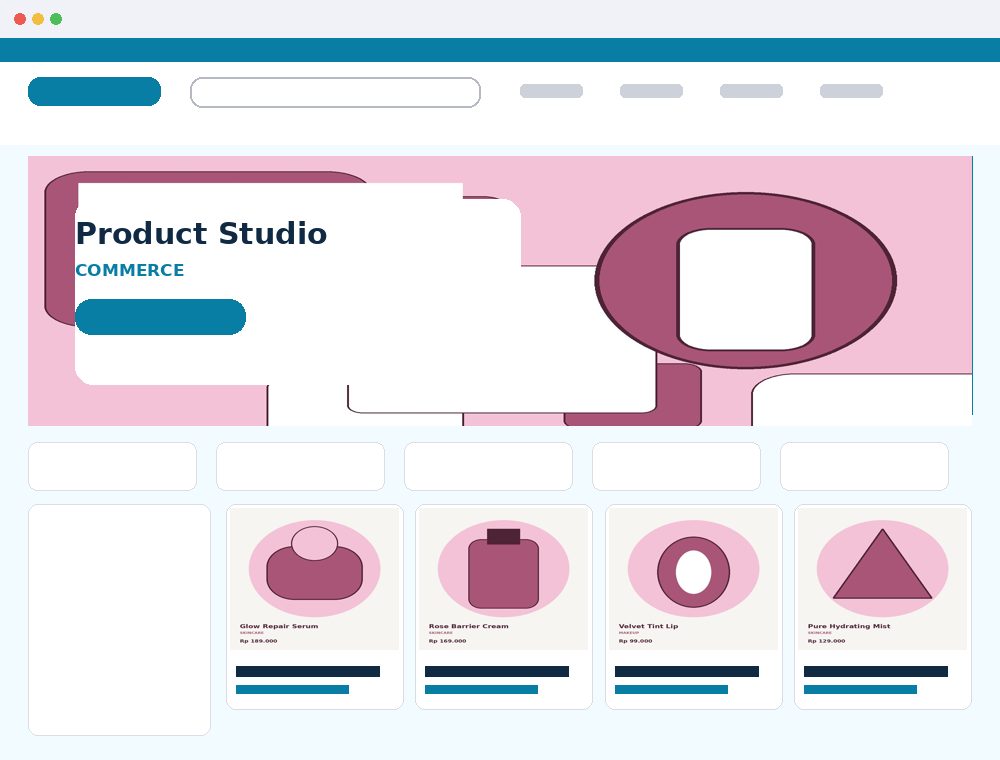Click the MAKEUP label under Velvet Tint Lip
Screen dimensions: 1000x760
(x=629, y=633)
